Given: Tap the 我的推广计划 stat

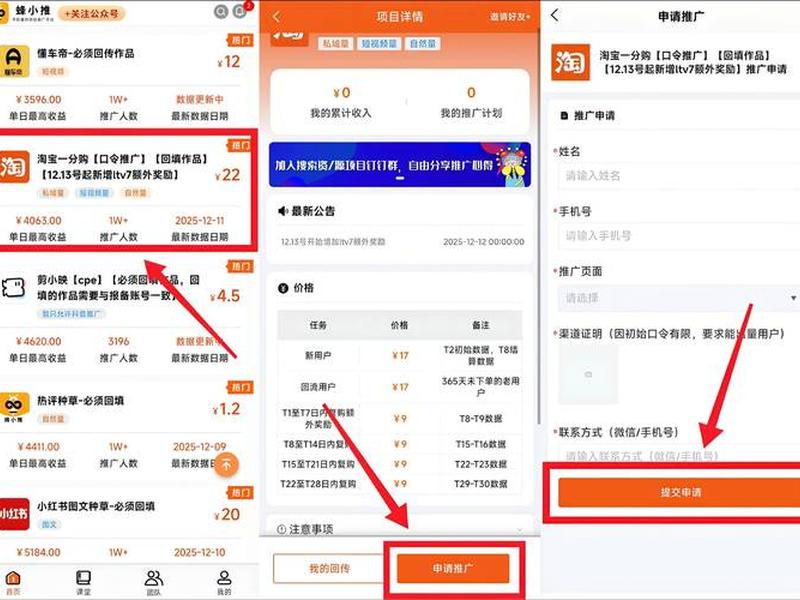Looking at the screenshot, I should pyautogui.click(x=471, y=103).
